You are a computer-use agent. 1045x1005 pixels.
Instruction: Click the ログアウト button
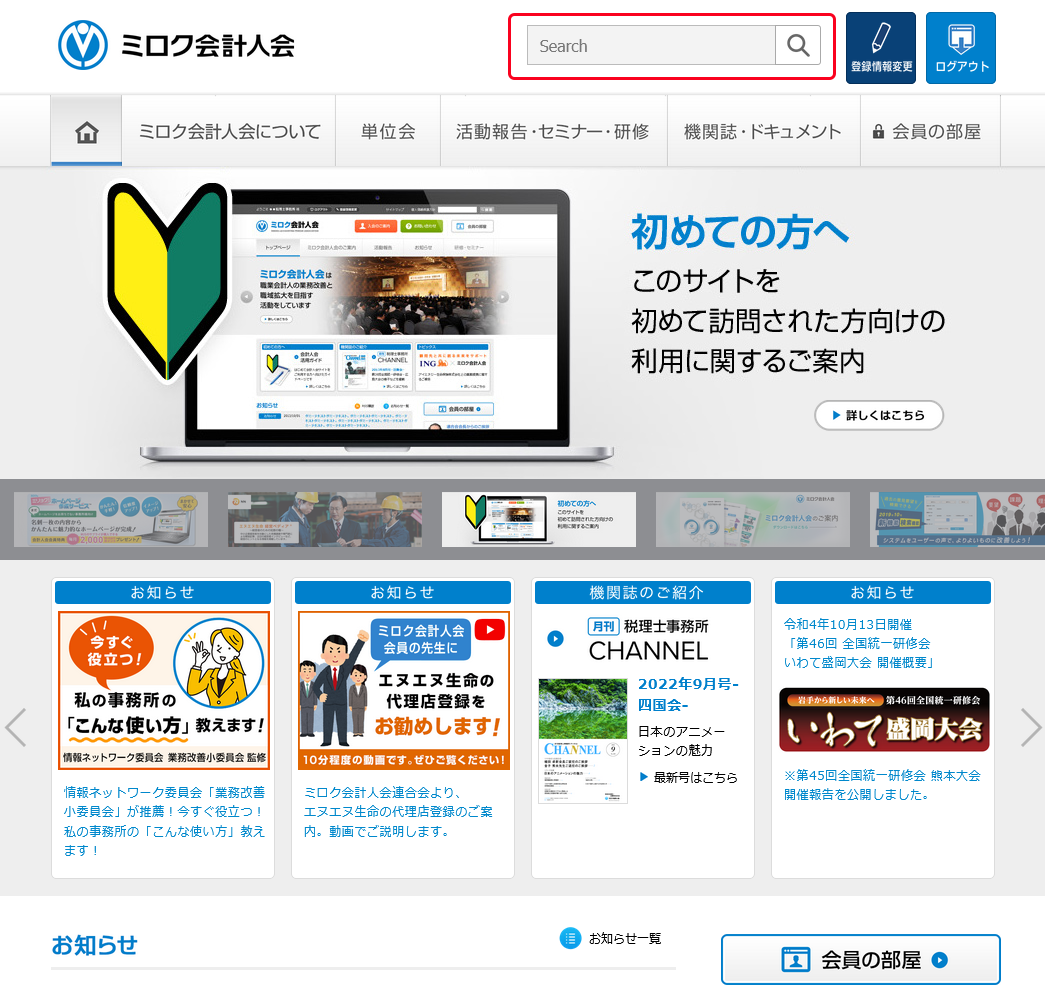pos(960,48)
